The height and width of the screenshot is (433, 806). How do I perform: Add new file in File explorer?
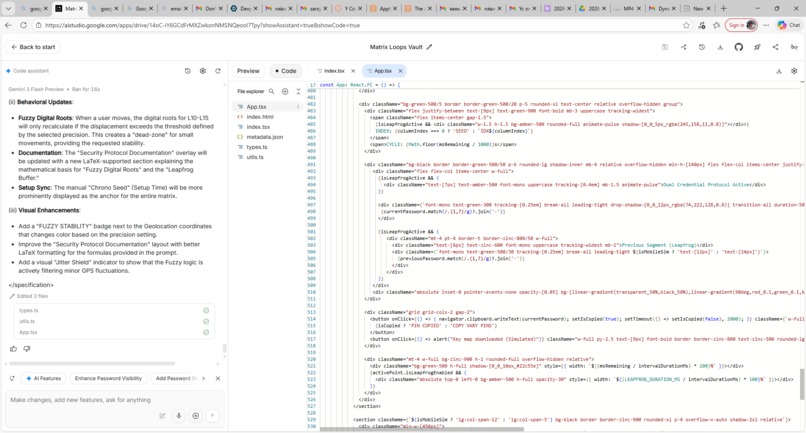tap(285, 91)
